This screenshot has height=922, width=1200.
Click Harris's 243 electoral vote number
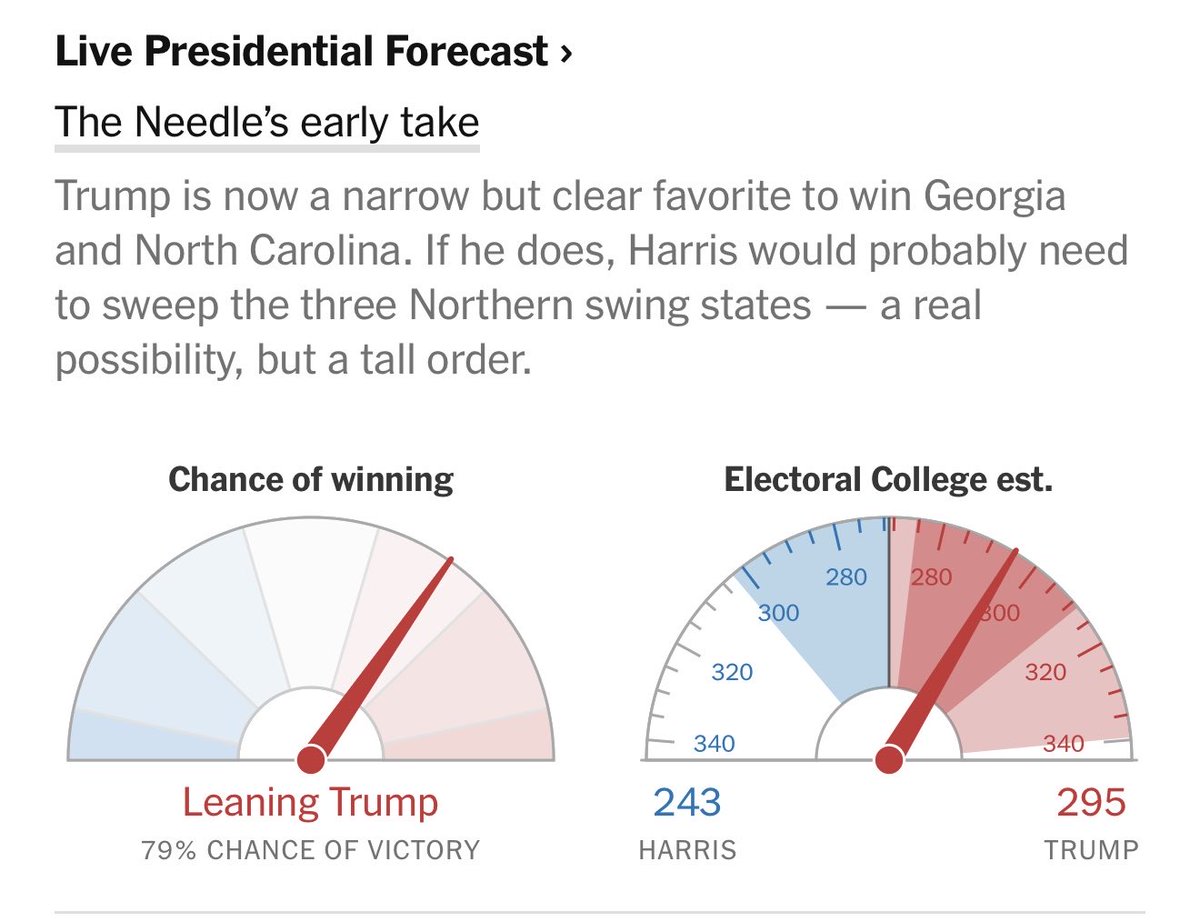[687, 802]
